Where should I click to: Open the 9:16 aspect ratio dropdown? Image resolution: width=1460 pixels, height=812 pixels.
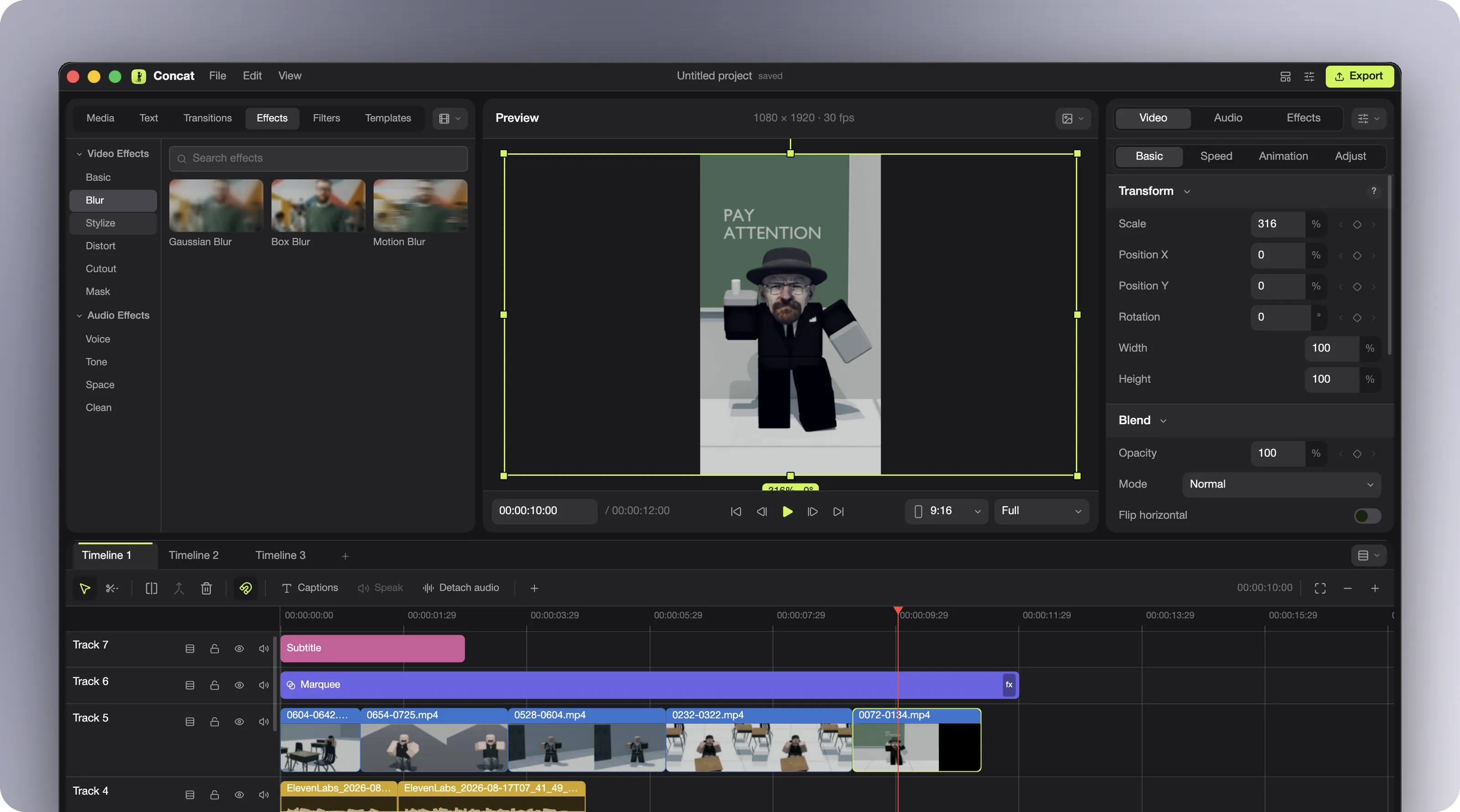coord(947,511)
